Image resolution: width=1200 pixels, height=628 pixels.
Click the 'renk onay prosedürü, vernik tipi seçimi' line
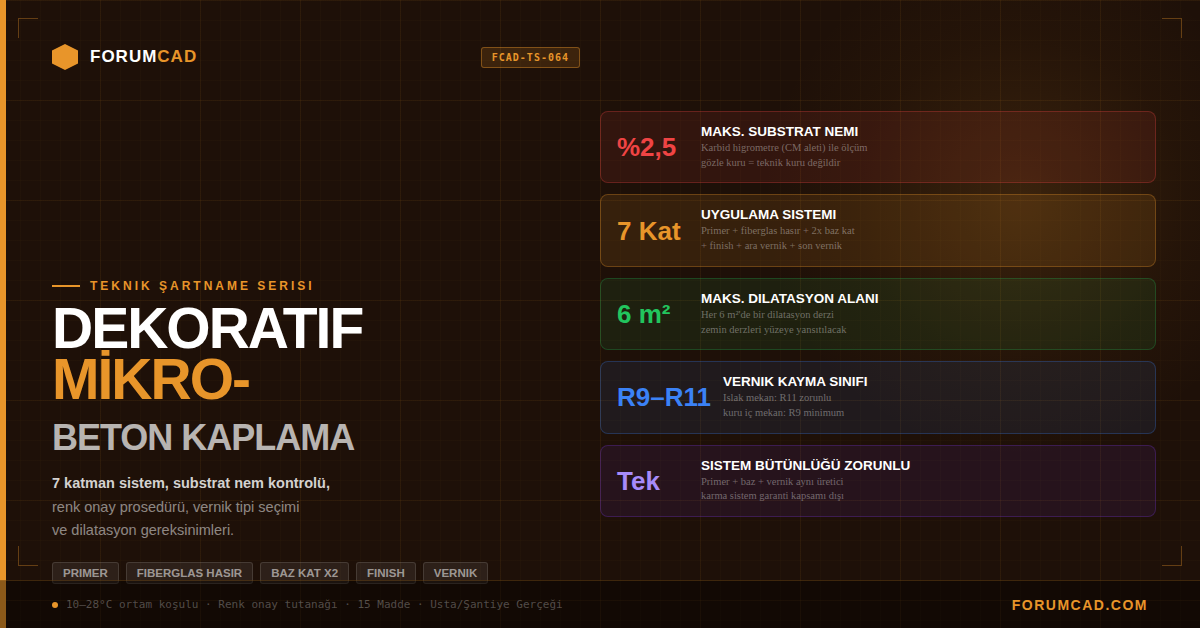[x=176, y=507]
